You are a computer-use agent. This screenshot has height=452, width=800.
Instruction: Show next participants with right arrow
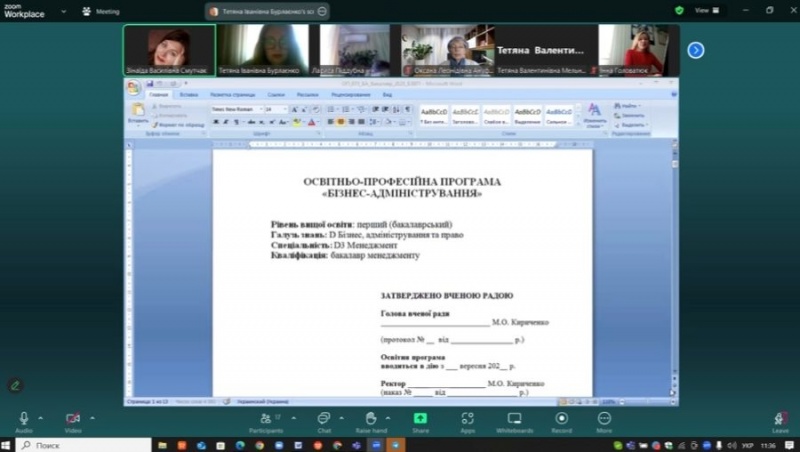696,50
